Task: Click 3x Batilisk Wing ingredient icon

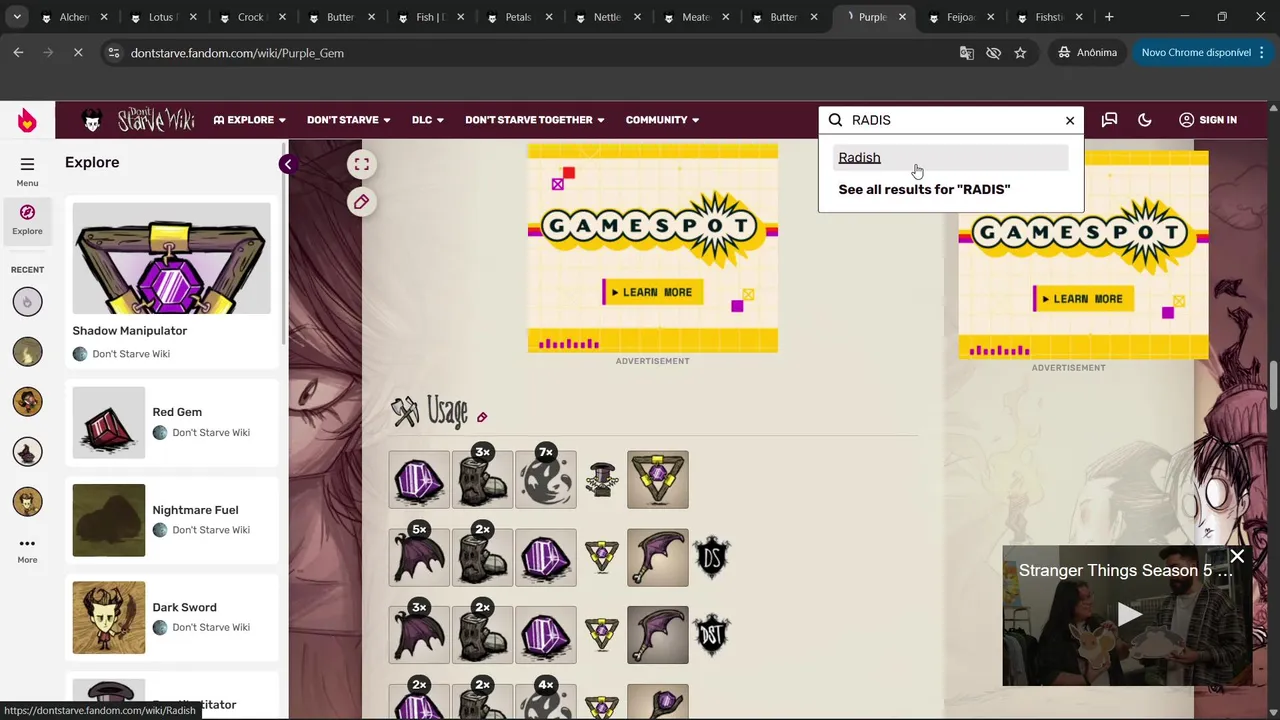Action: tap(419, 635)
